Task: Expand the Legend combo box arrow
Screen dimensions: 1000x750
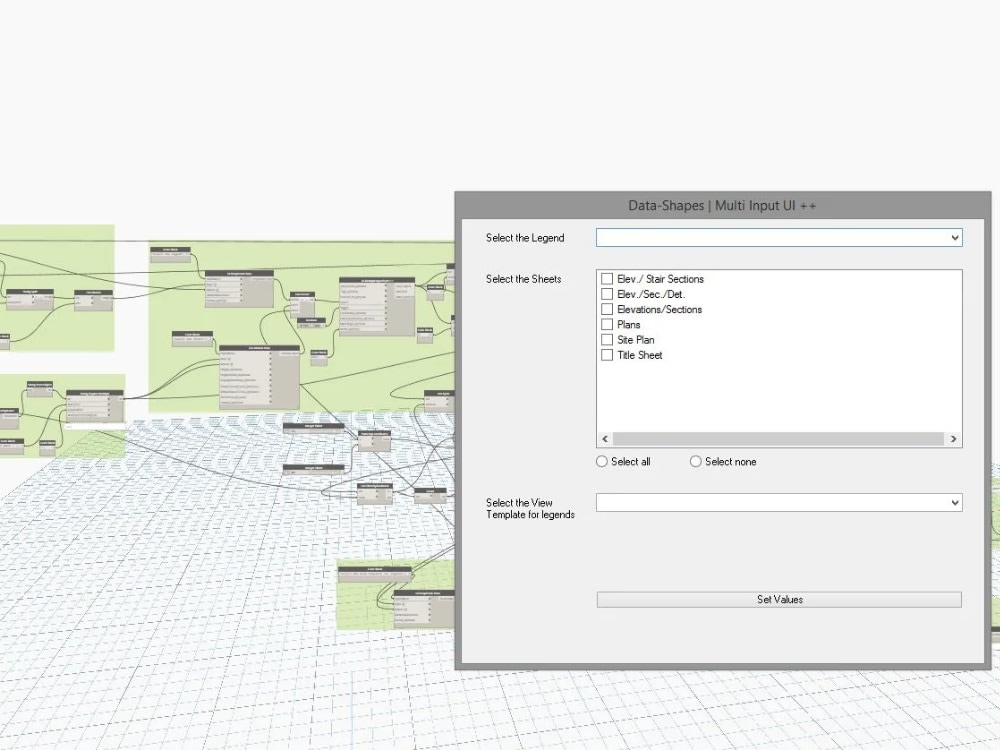Action: coord(954,237)
